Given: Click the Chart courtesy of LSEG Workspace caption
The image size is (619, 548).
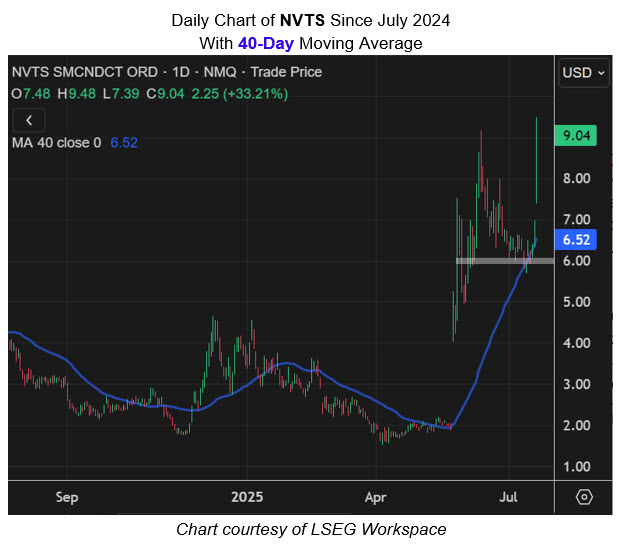Looking at the screenshot, I should [x=309, y=529].
